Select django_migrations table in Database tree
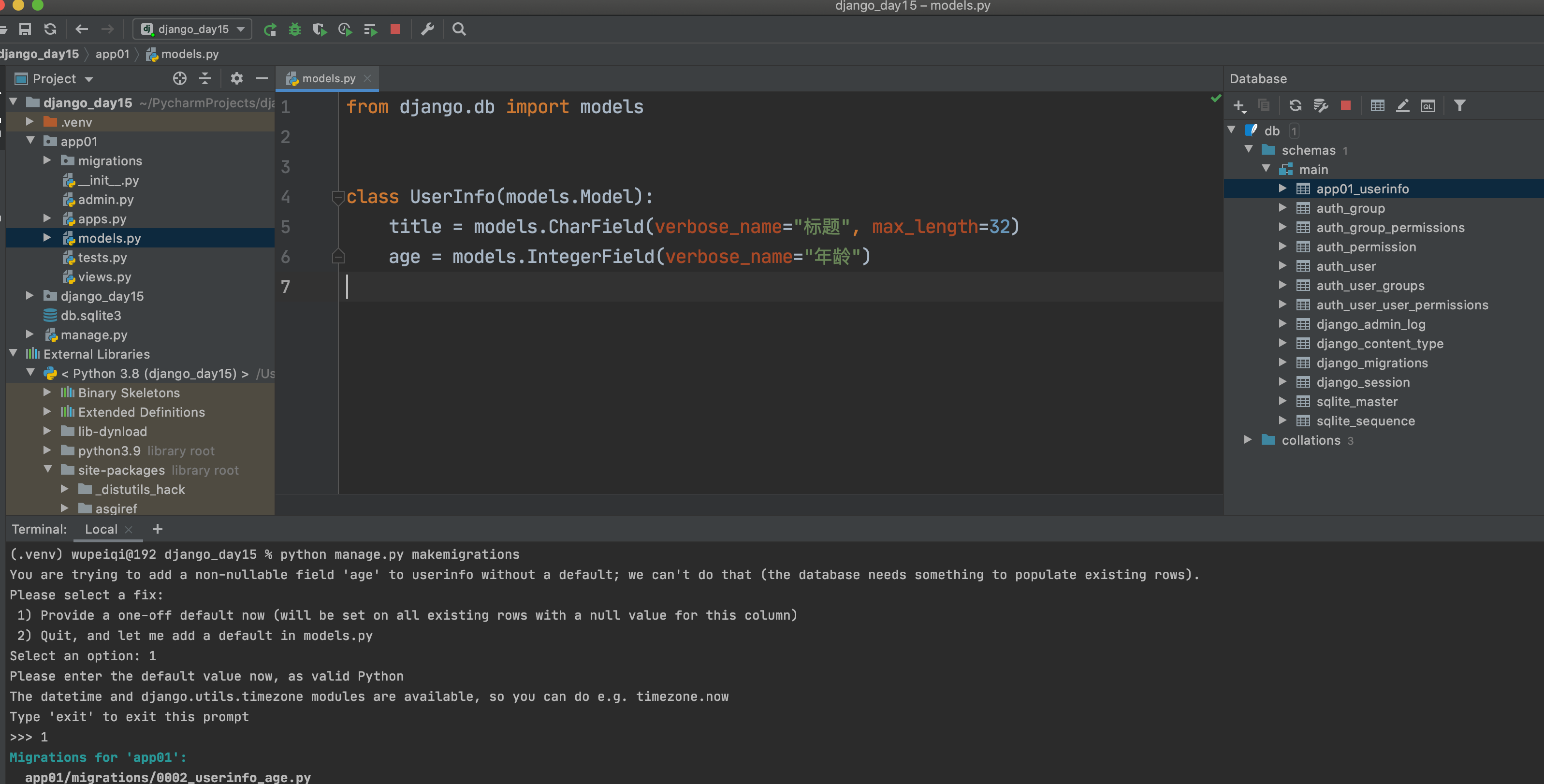The height and width of the screenshot is (784, 1544). click(1371, 362)
